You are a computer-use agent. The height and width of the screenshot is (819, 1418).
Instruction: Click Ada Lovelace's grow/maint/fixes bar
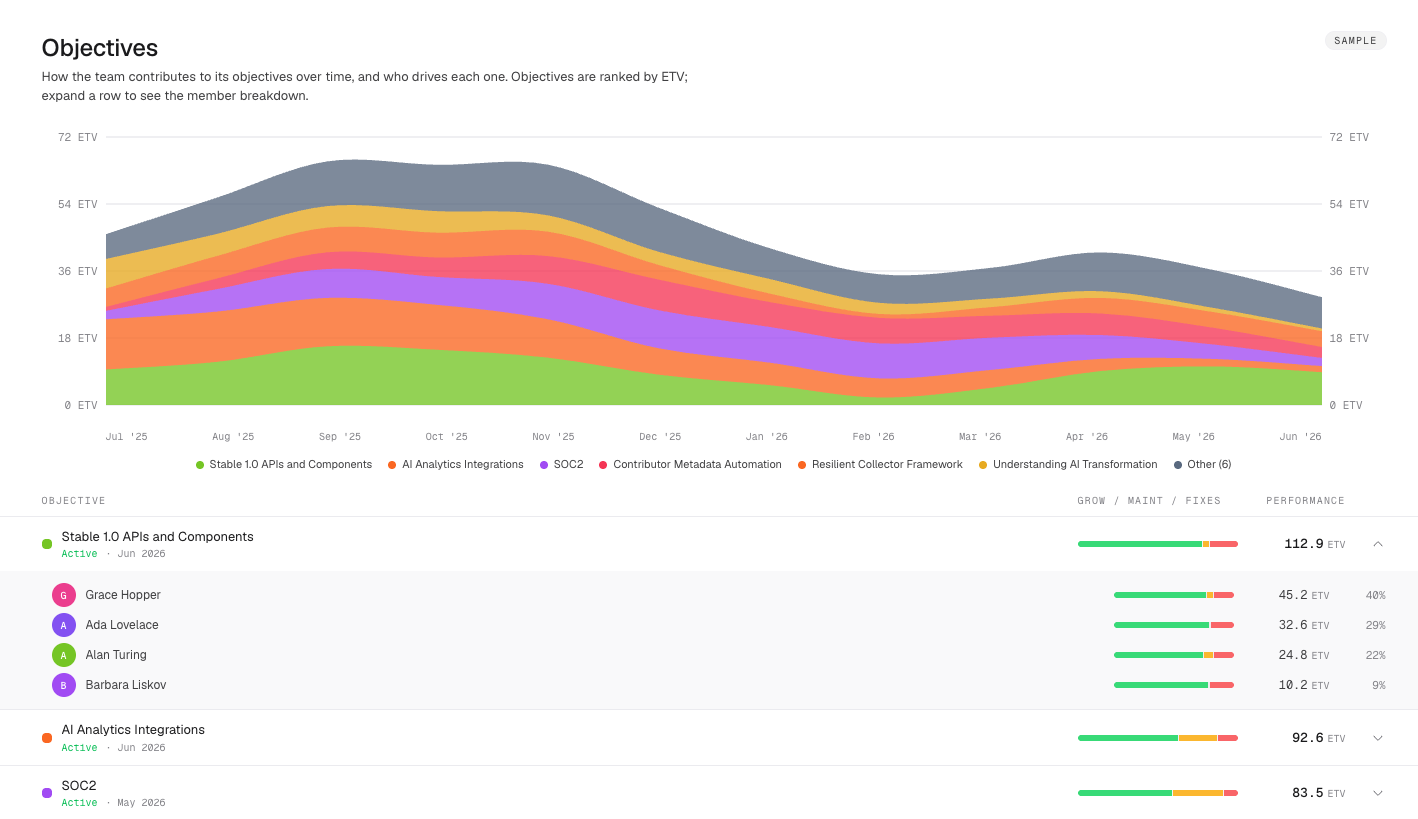point(1174,625)
